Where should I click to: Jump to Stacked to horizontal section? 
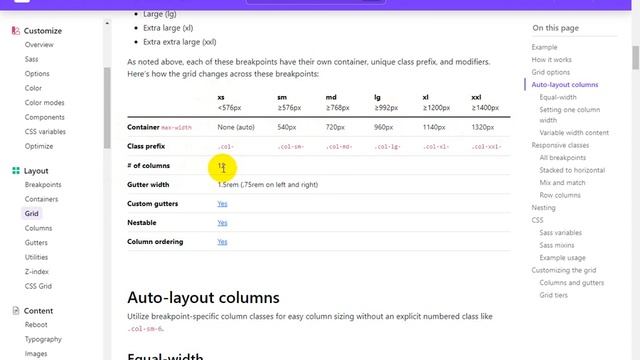[572, 170]
